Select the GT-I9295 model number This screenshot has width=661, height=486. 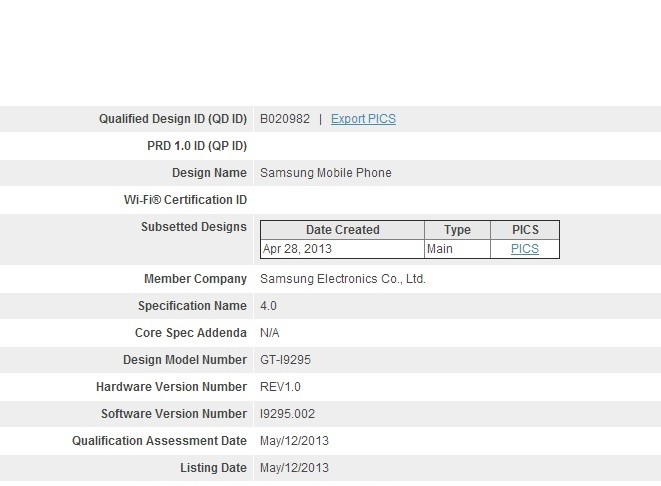[285, 360]
